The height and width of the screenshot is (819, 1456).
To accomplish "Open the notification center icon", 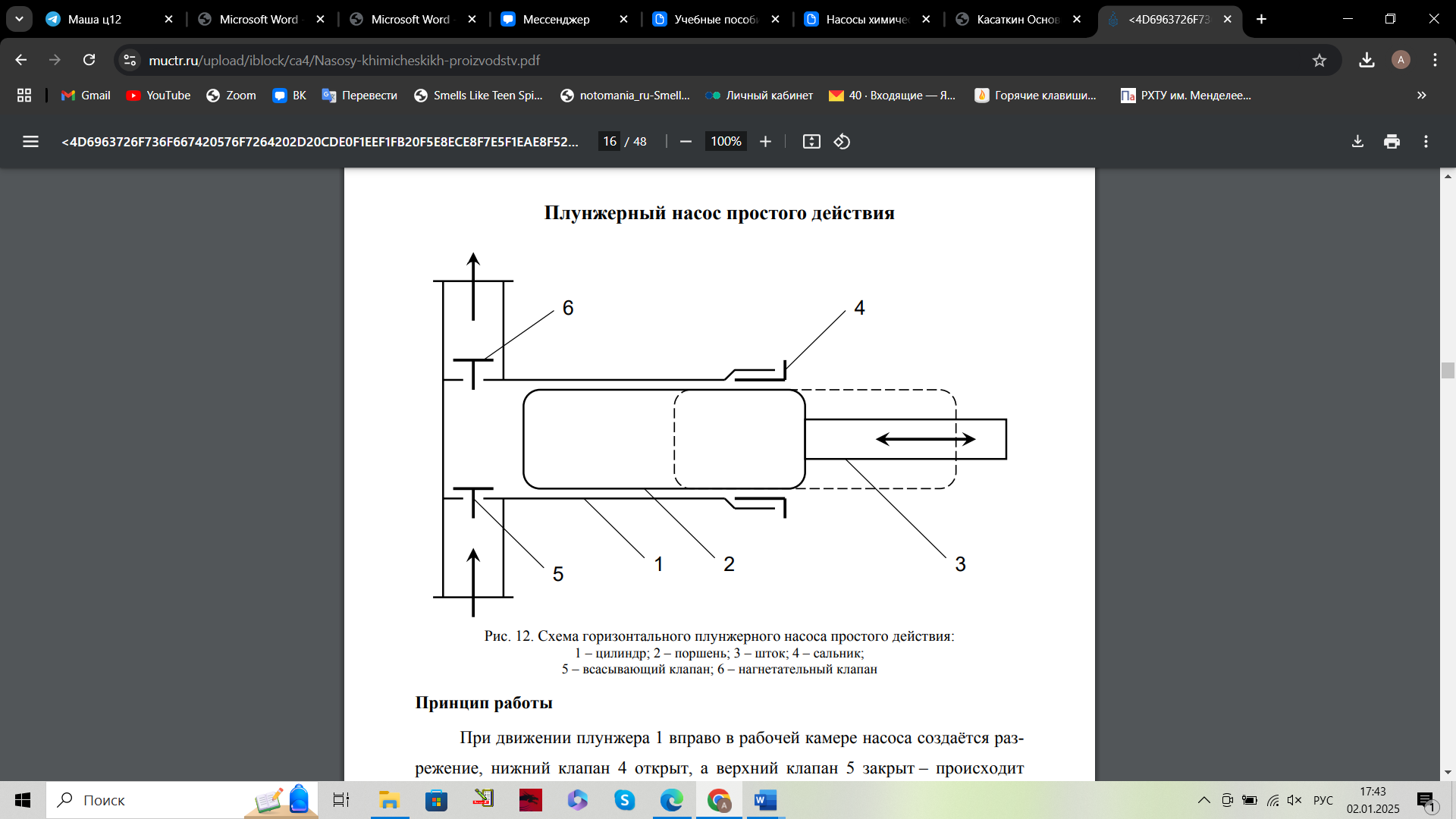I will pos(1426,801).
